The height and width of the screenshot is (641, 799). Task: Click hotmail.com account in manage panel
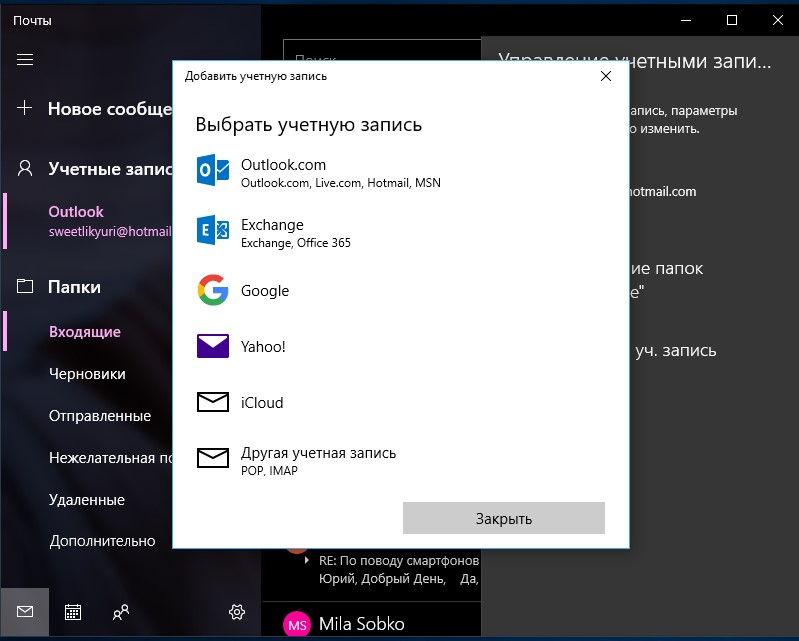click(662, 192)
